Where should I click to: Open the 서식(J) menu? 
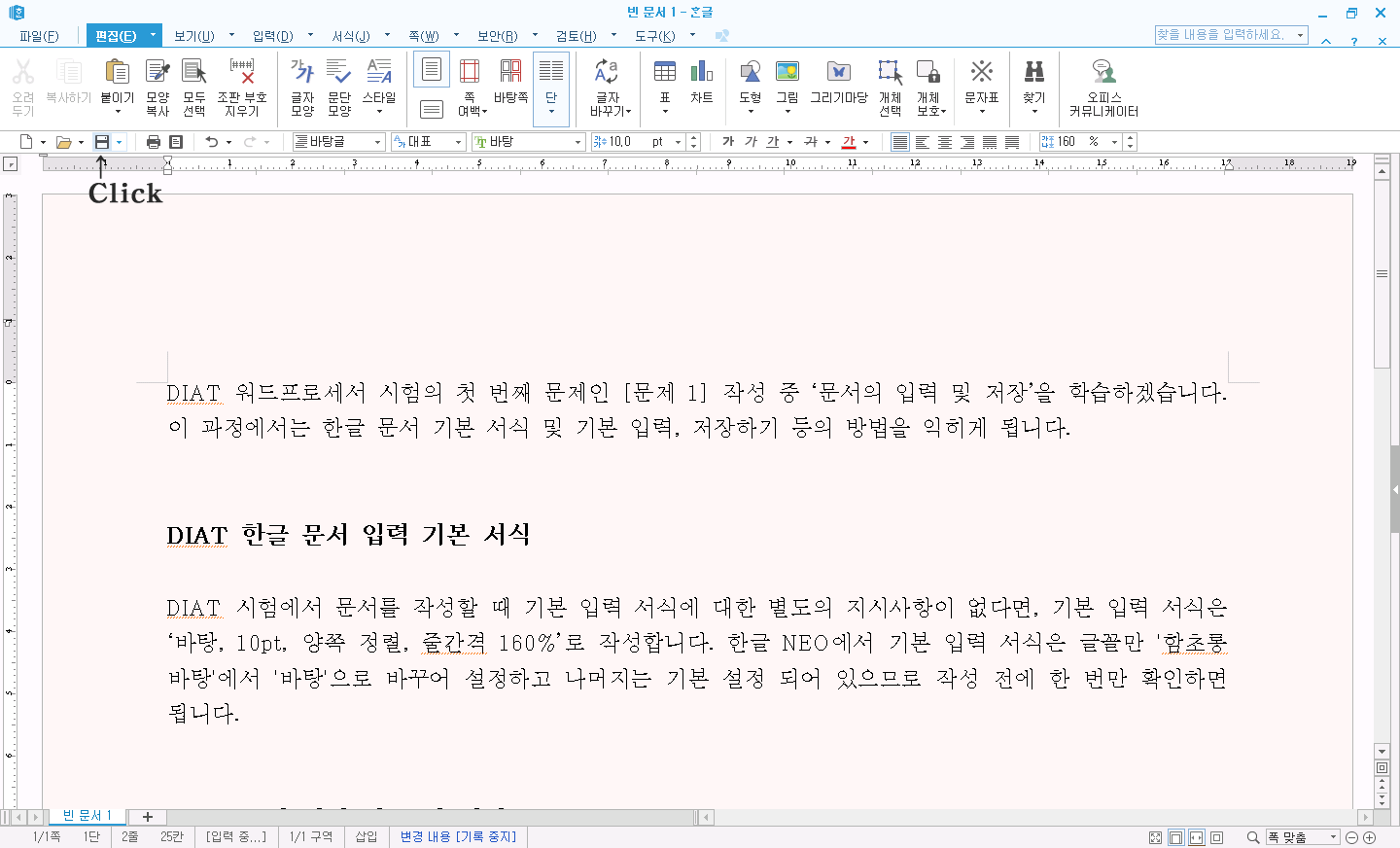click(x=351, y=36)
